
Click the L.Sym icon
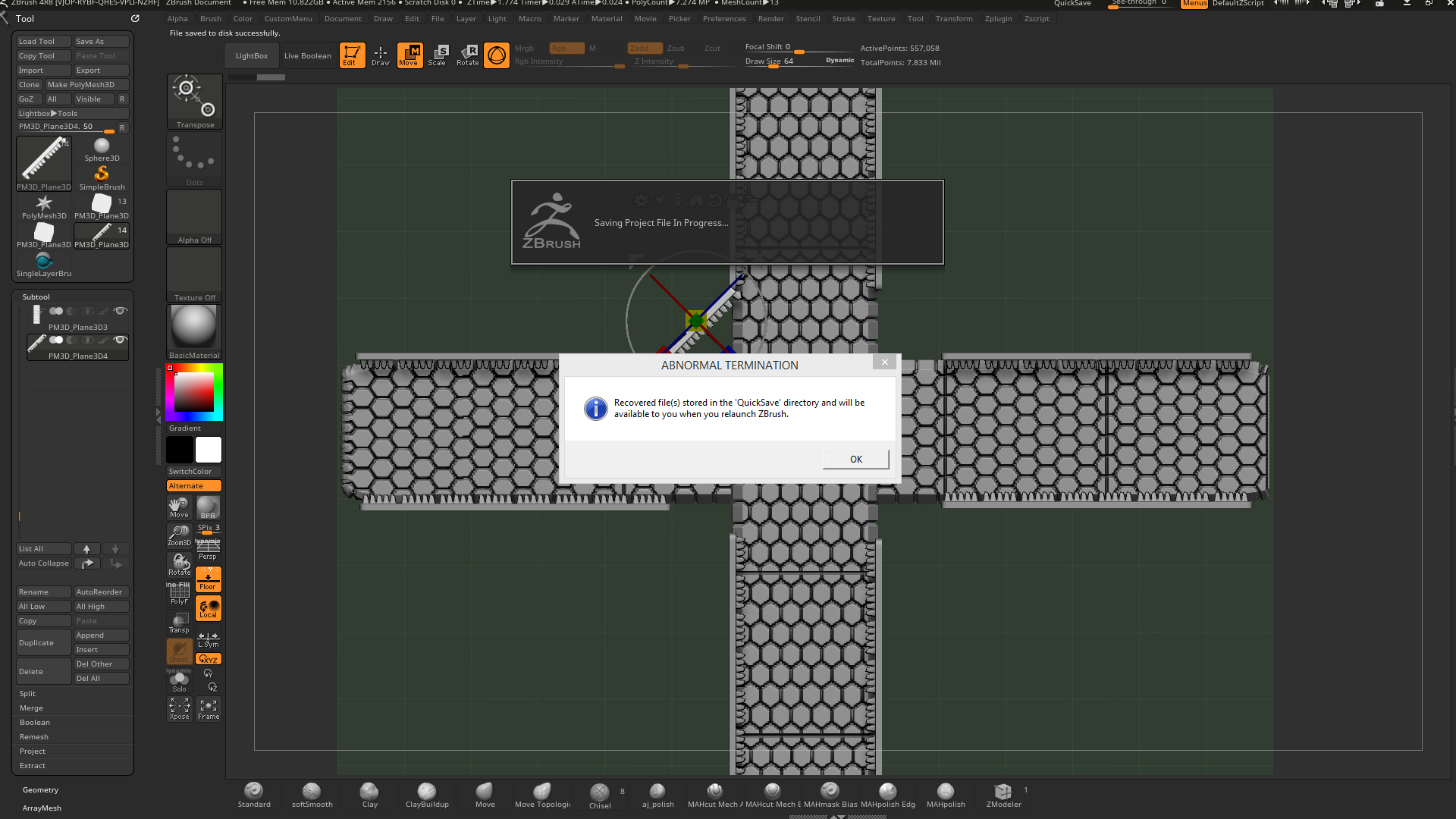208,640
